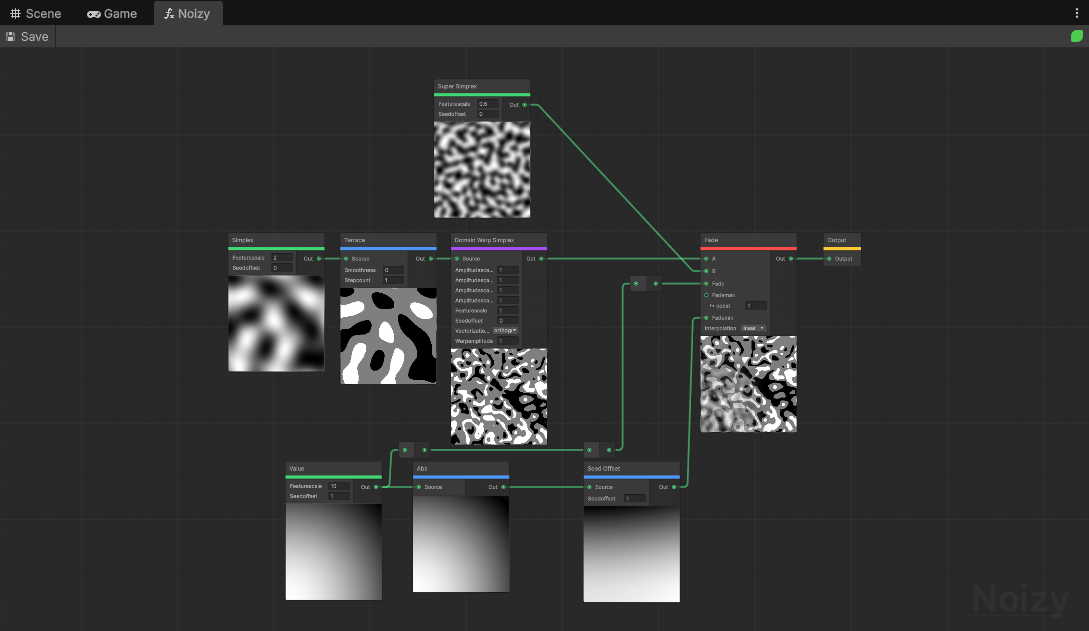The width and height of the screenshot is (1089, 631).
Task: Click the Domain Warp Simplex preview thumbnail
Action: pyautogui.click(x=499, y=396)
